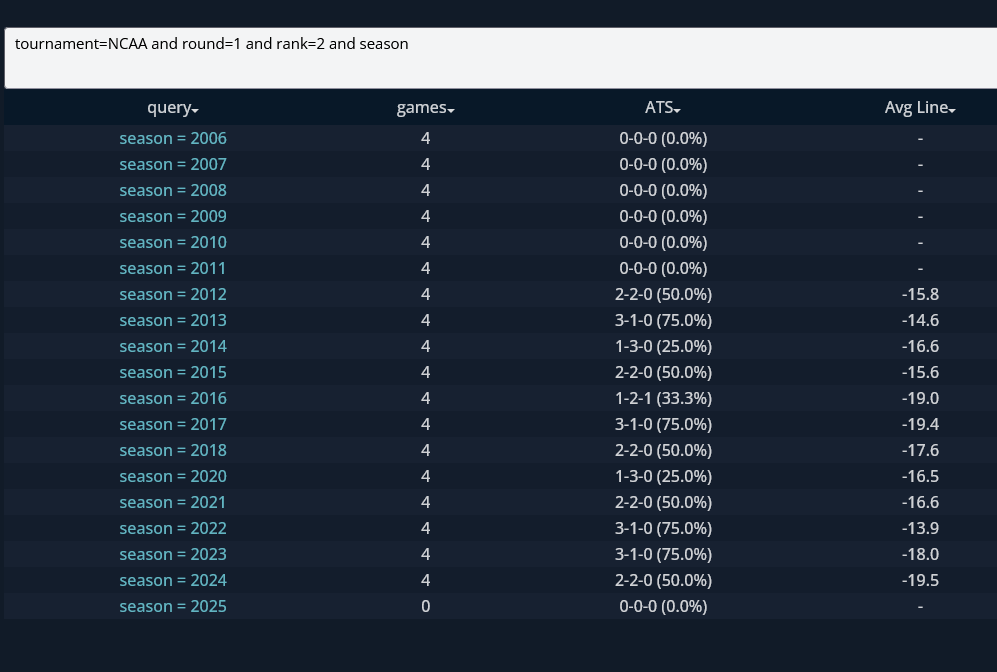Viewport: 997px width, 672px height.
Task: Open the season = 2024 link
Action: click(x=173, y=581)
